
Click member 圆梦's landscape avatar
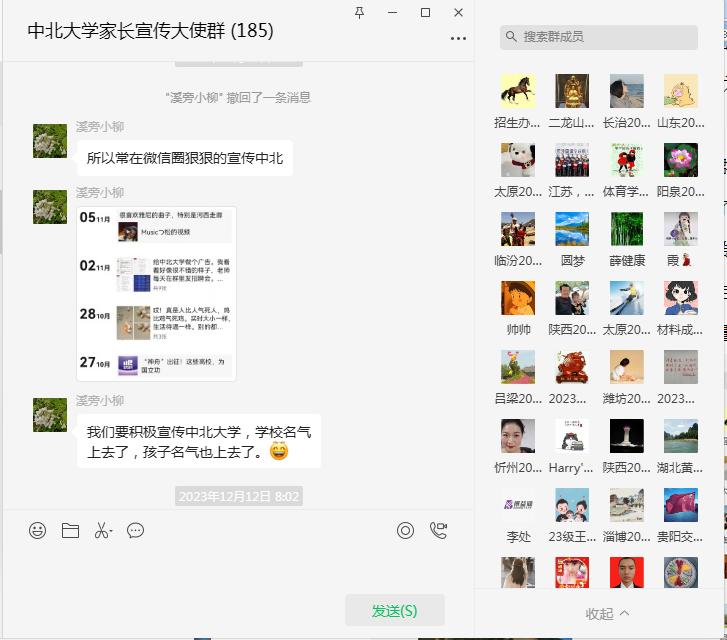point(572,229)
